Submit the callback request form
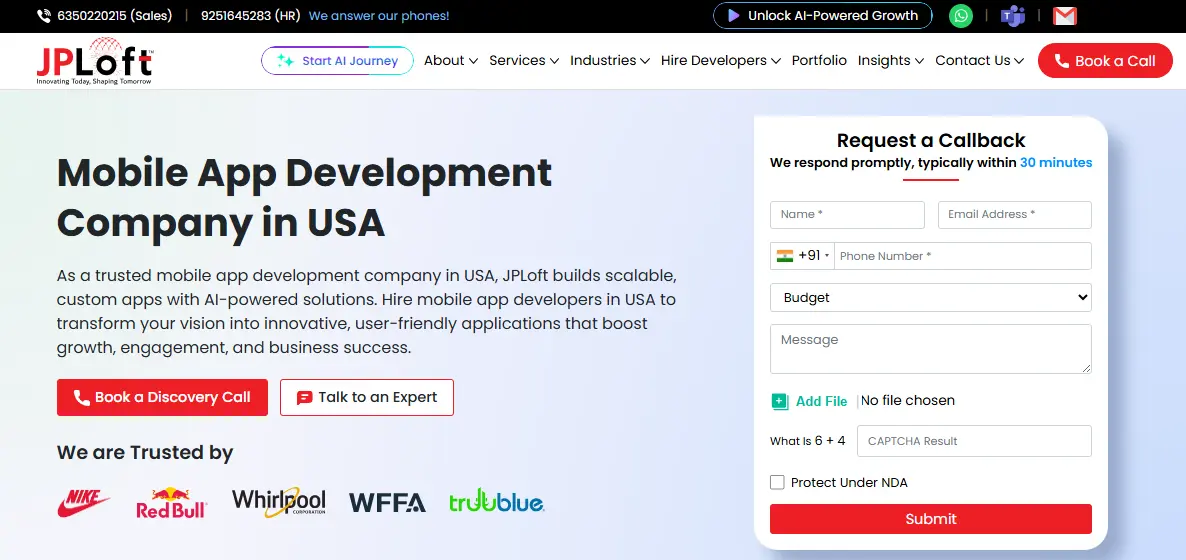The width and height of the screenshot is (1186, 560). coord(930,519)
